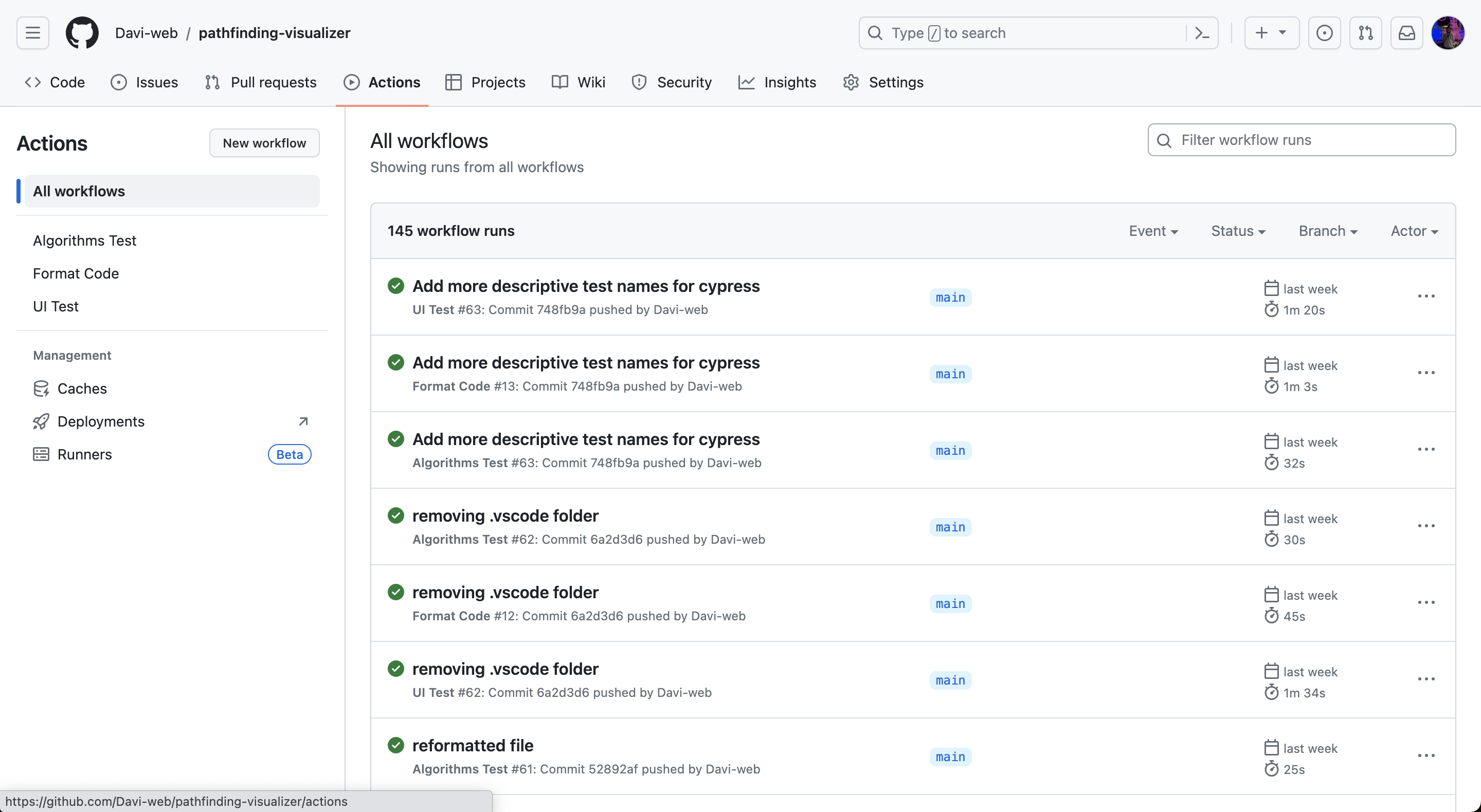Open your notifications inbox
Viewport: 1481px width, 812px height.
pyautogui.click(x=1406, y=33)
